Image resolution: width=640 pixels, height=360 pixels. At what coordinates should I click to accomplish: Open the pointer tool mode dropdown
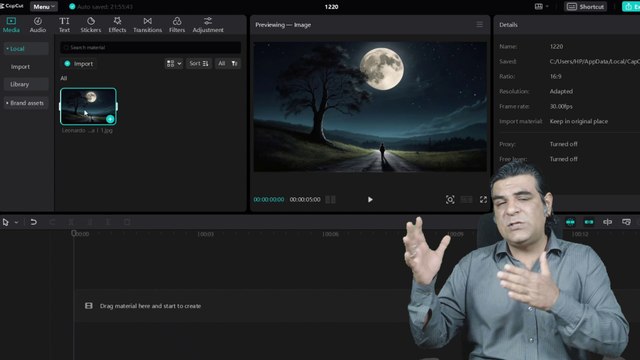click(16, 222)
